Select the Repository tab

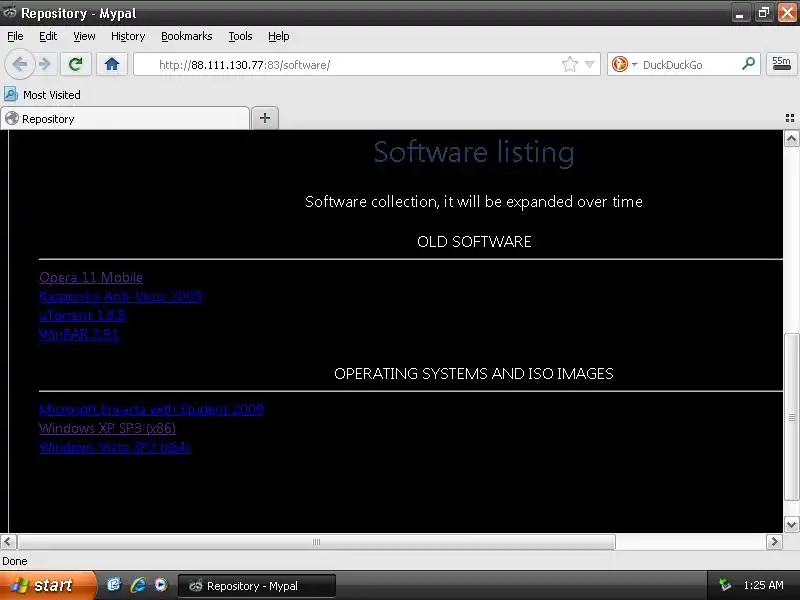tap(125, 118)
